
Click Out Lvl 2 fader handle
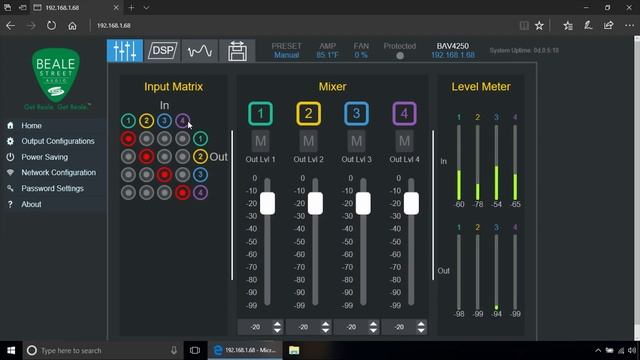315,203
